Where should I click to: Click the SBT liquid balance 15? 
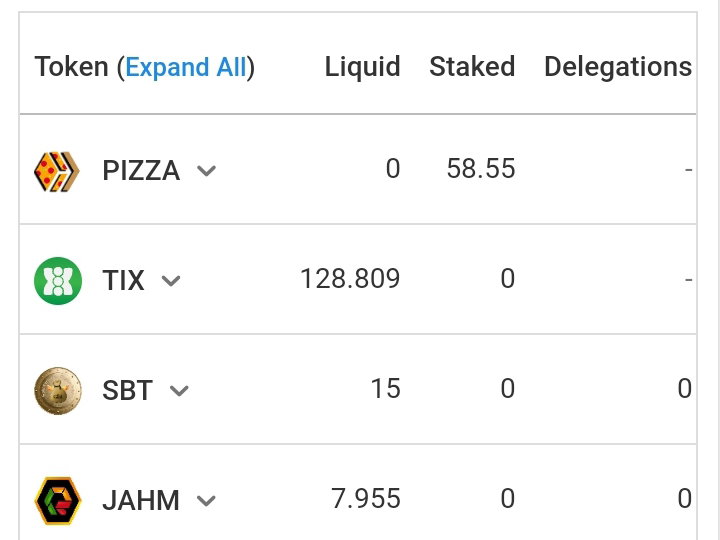[386, 388]
